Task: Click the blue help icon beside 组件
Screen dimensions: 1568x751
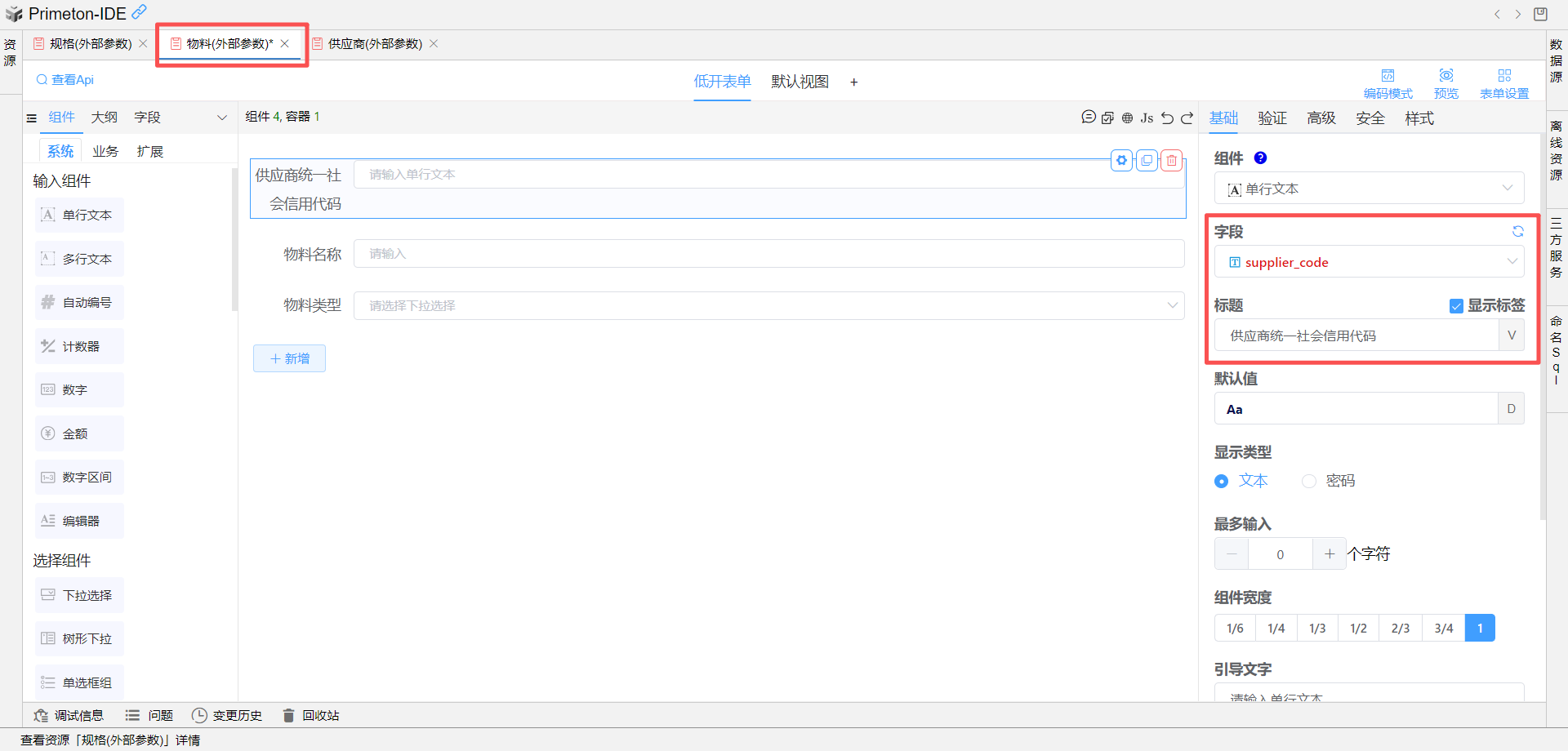Action: pos(1260,158)
